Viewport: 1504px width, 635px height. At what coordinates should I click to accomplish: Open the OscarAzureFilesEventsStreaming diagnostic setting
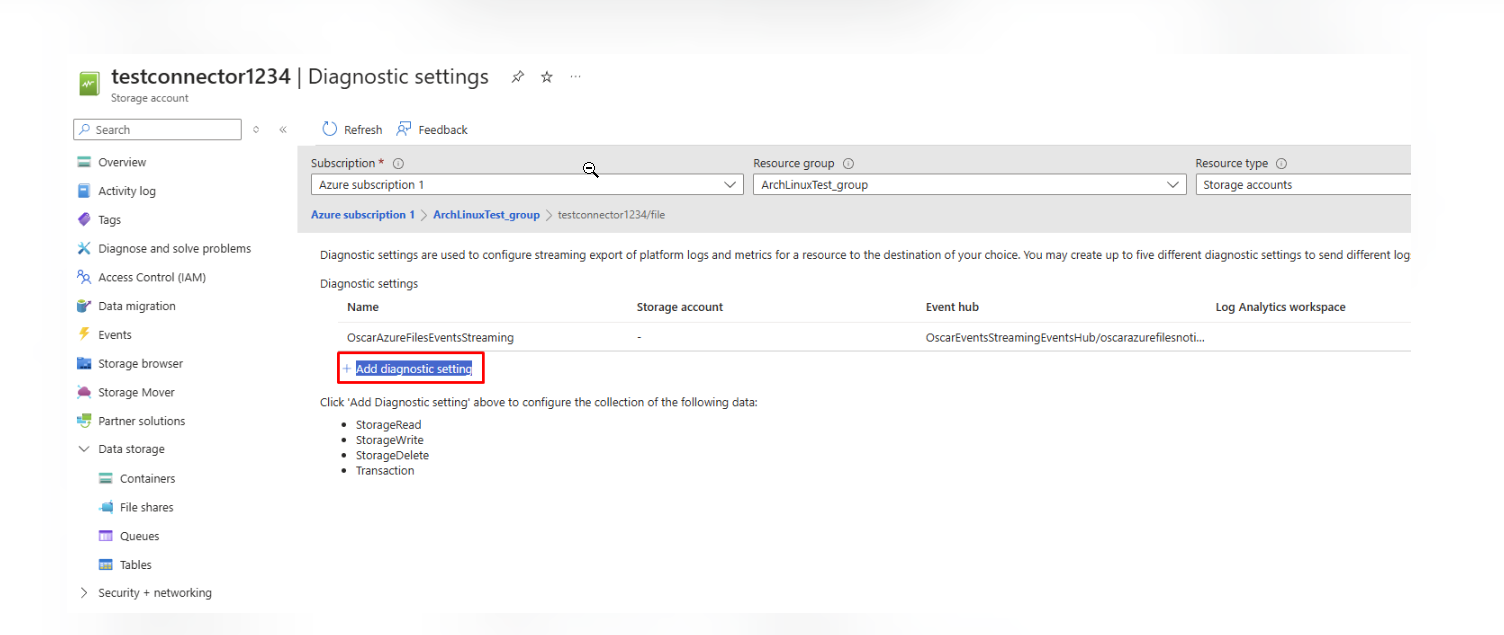pyautogui.click(x=430, y=338)
